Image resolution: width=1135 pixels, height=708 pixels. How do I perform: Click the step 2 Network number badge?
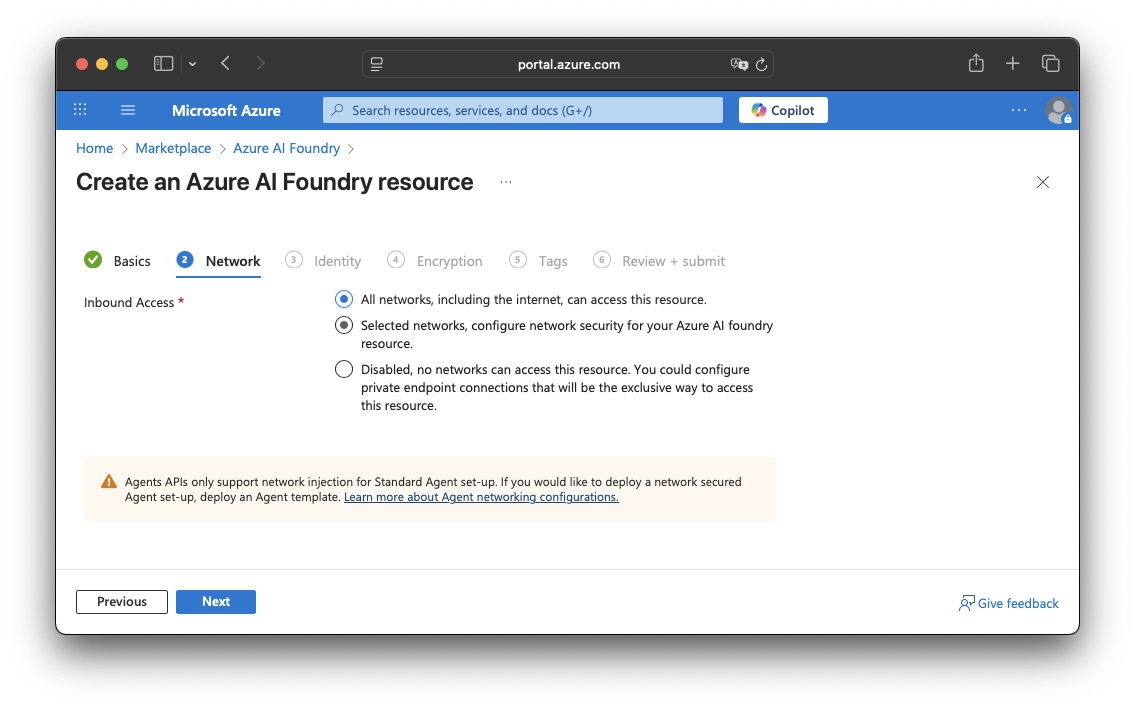pyautogui.click(x=185, y=259)
